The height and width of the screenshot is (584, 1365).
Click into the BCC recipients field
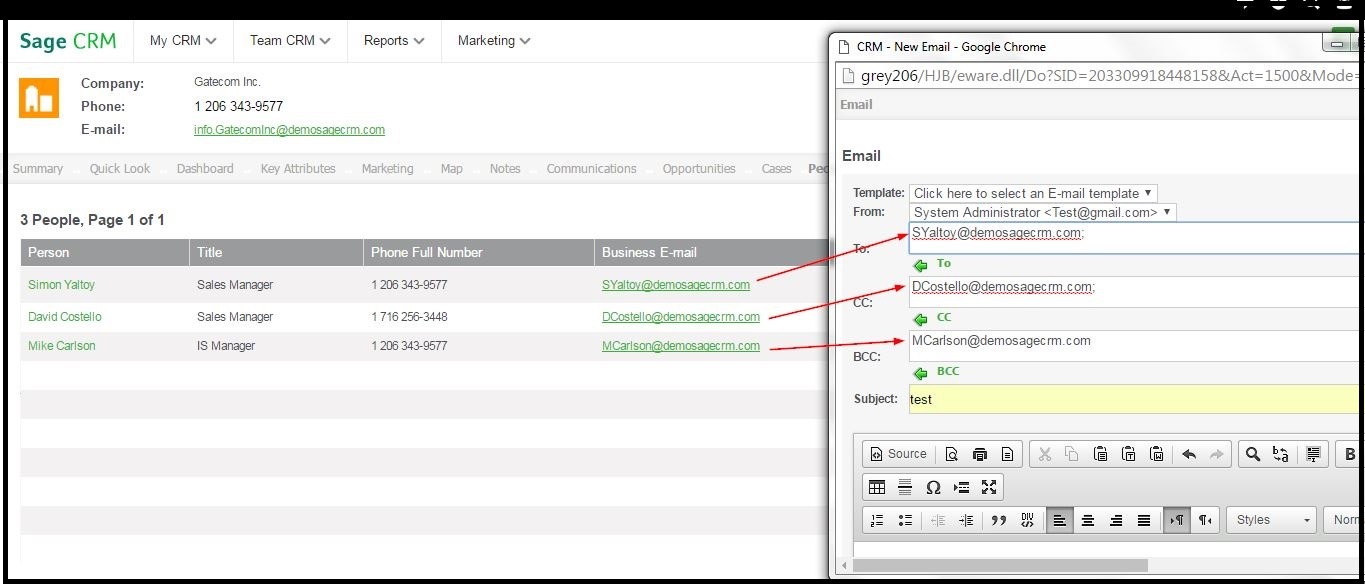(x=1136, y=346)
